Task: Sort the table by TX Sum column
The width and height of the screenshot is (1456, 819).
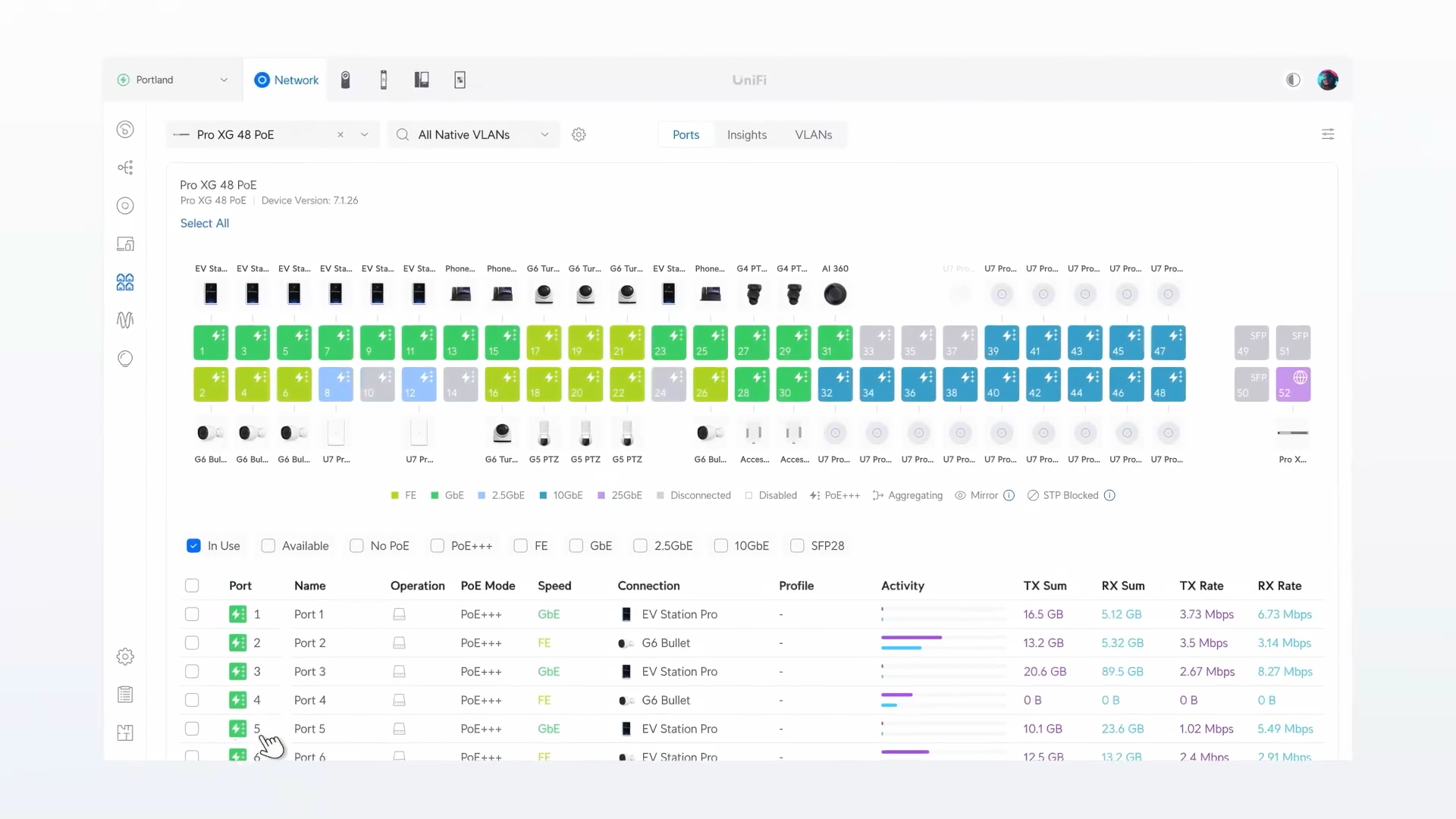Action: coord(1045,585)
